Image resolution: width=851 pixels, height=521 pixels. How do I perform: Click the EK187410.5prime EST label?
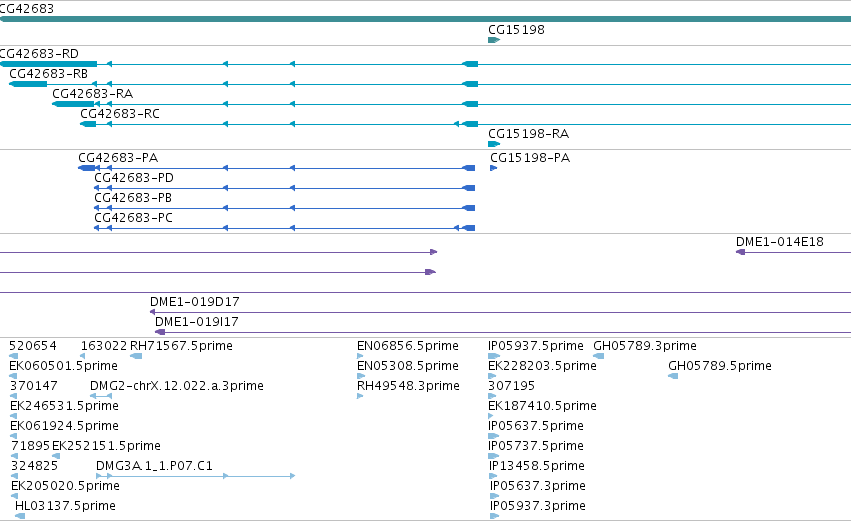click(542, 406)
